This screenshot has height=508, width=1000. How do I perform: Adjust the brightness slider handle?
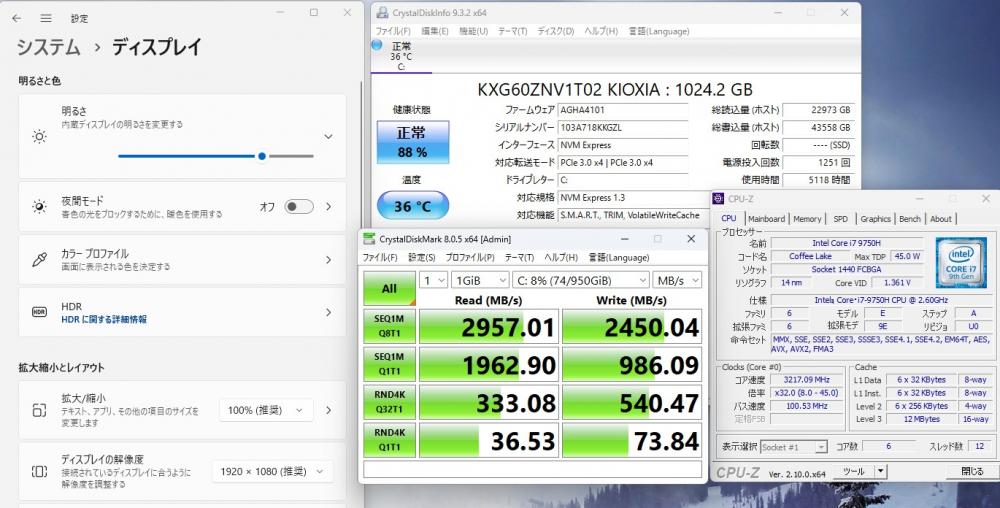click(x=261, y=156)
